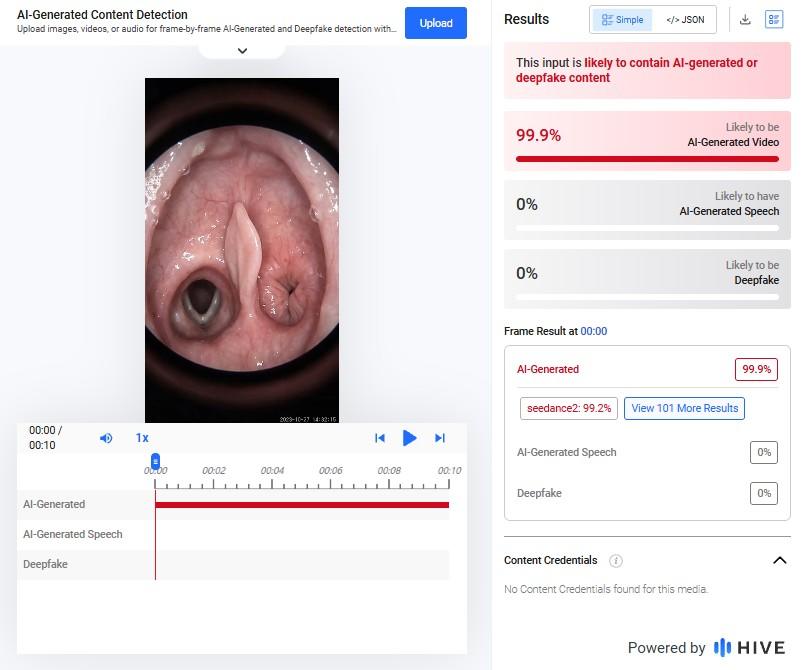Click the red AI-Generated timeline bar
Image resolution: width=807 pixels, height=670 pixels.
coord(302,505)
